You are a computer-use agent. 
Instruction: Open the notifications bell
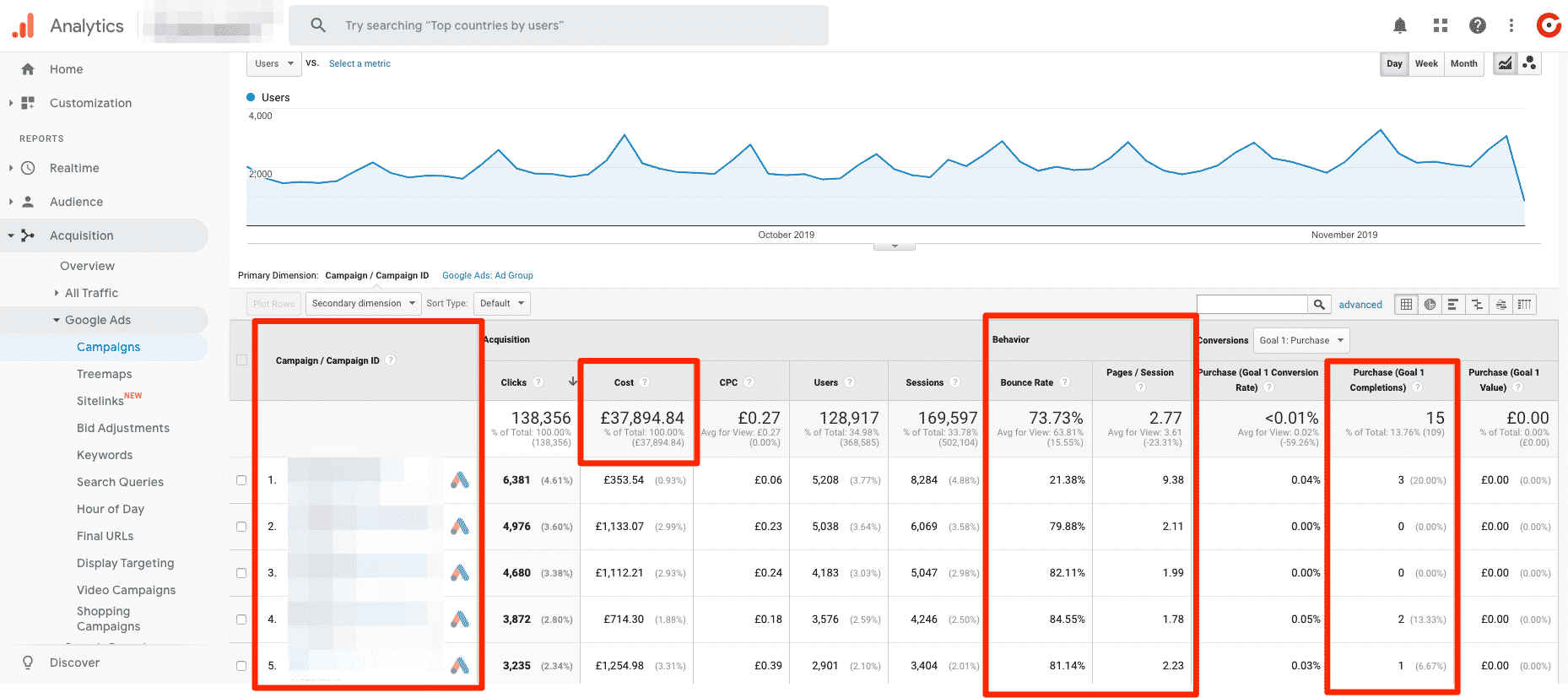coord(1399,25)
